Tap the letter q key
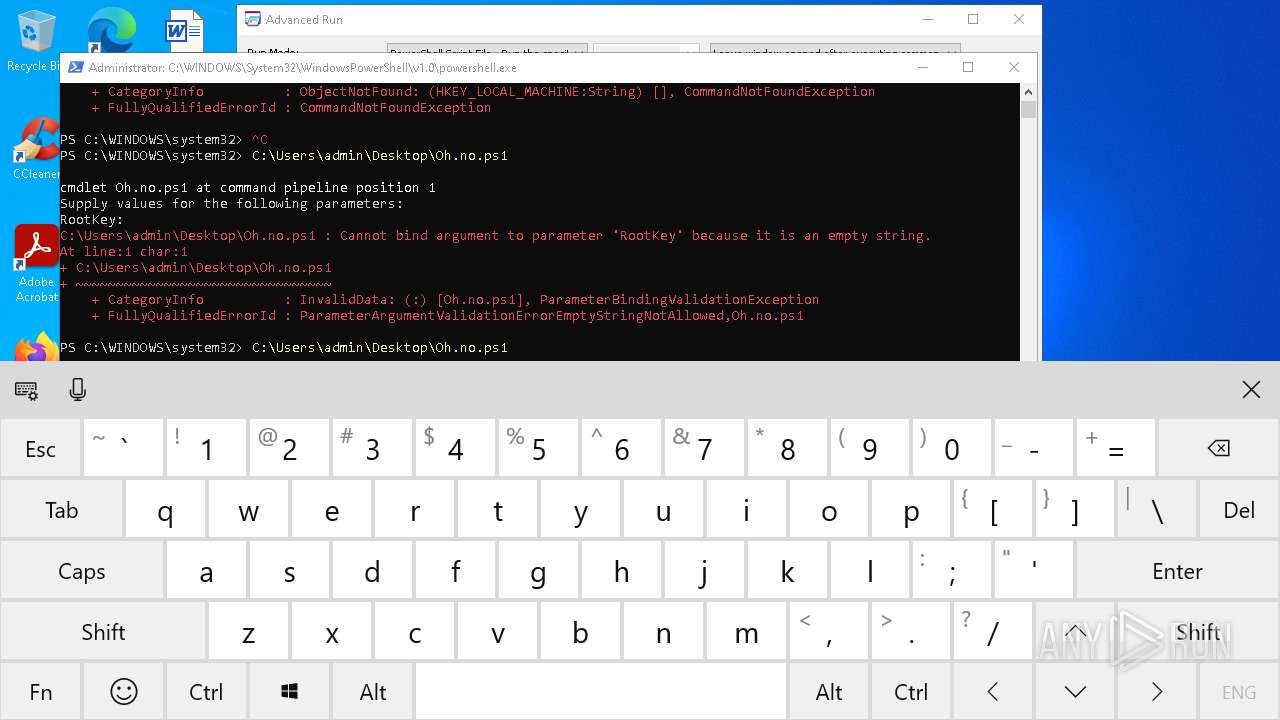Screen dimensions: 1280x720 (x=165, y=510)
